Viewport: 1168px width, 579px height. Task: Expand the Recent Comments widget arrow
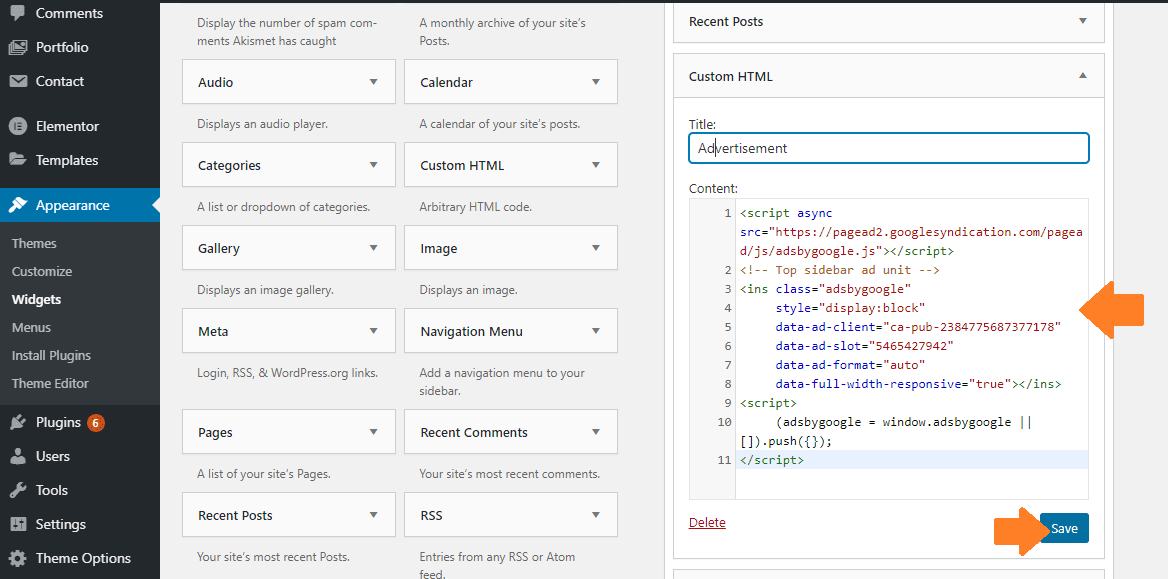[x=595, y=432]
